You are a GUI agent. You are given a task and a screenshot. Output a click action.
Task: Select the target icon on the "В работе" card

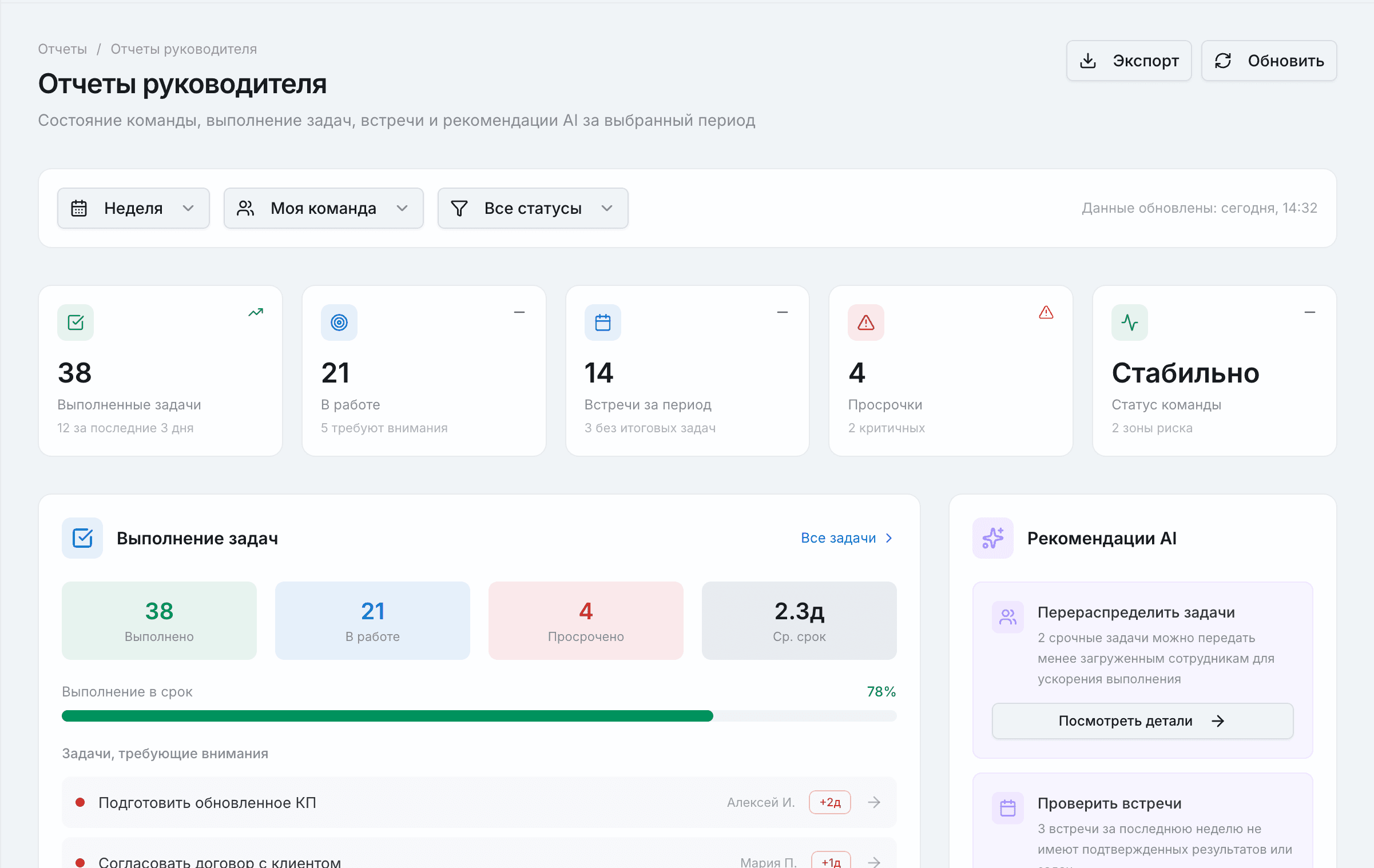339,322
